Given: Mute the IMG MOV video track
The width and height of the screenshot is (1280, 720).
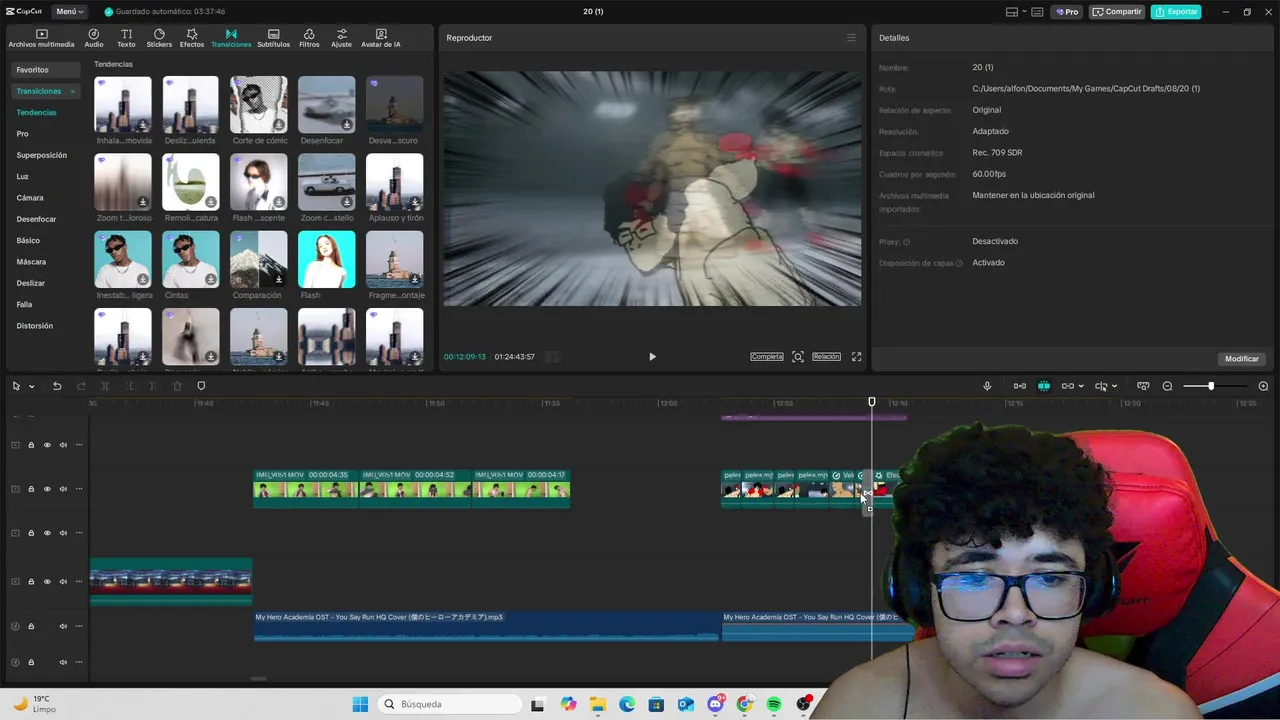Looking at the screenshot, I should (63, 489).
